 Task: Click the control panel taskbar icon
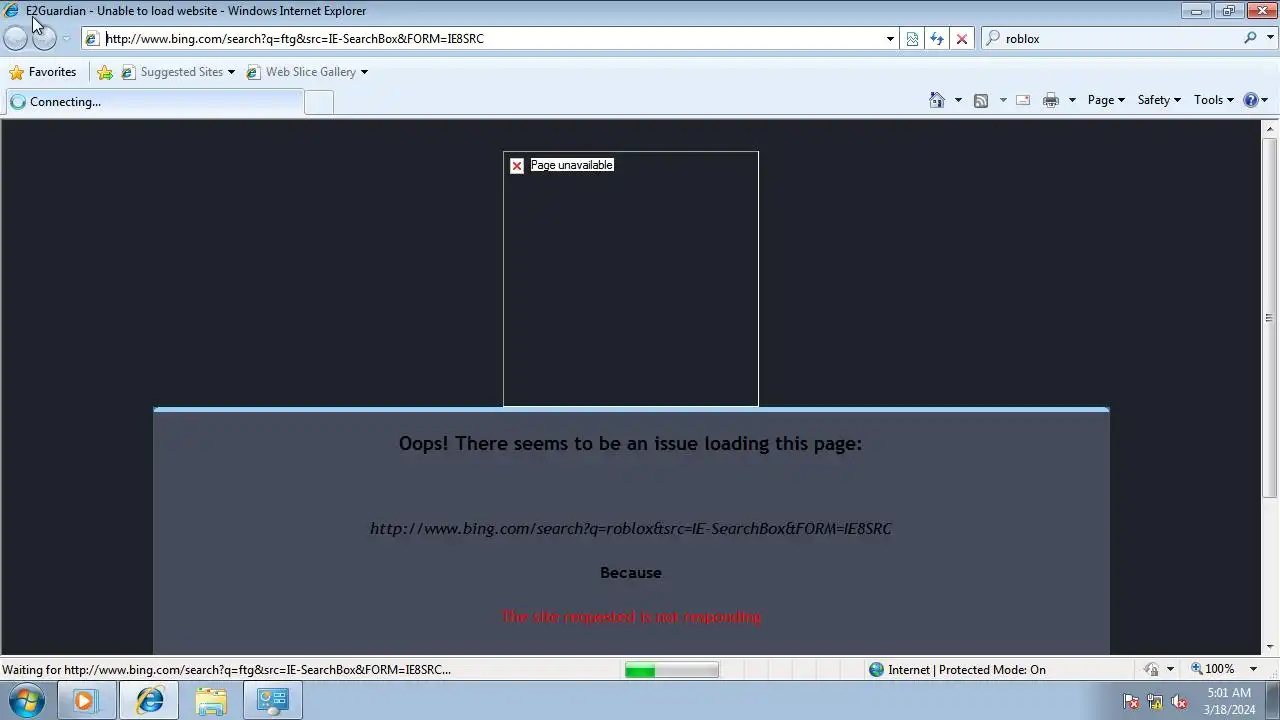coord(272,701)
